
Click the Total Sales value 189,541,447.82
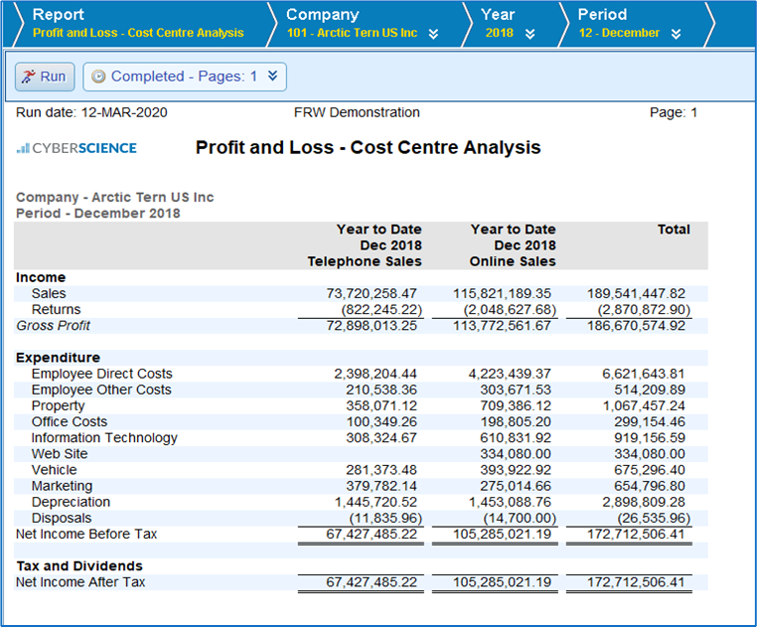pyautogui.click(x=636, y=293)
